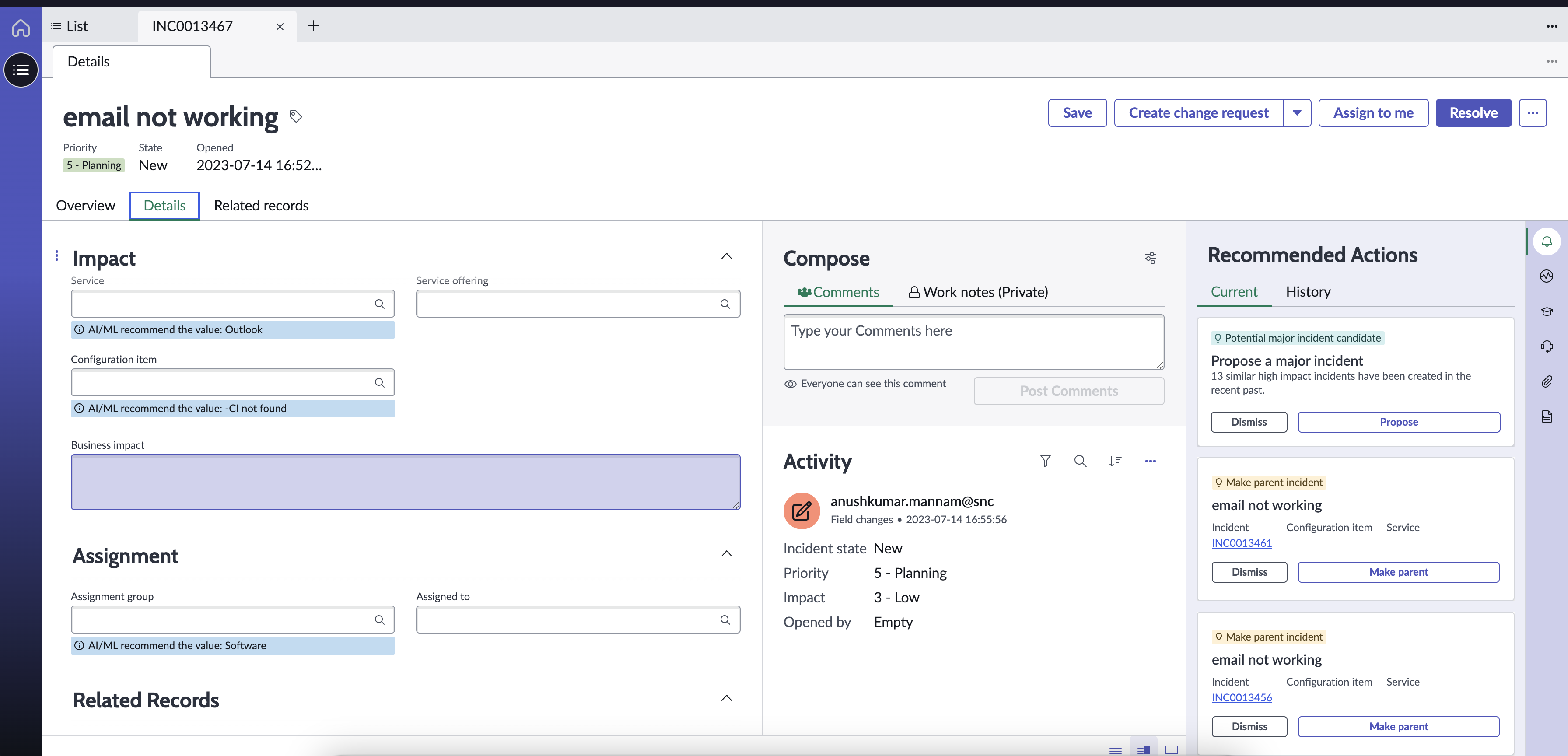Switch to Work notes (Private) tab

[978, 292]
